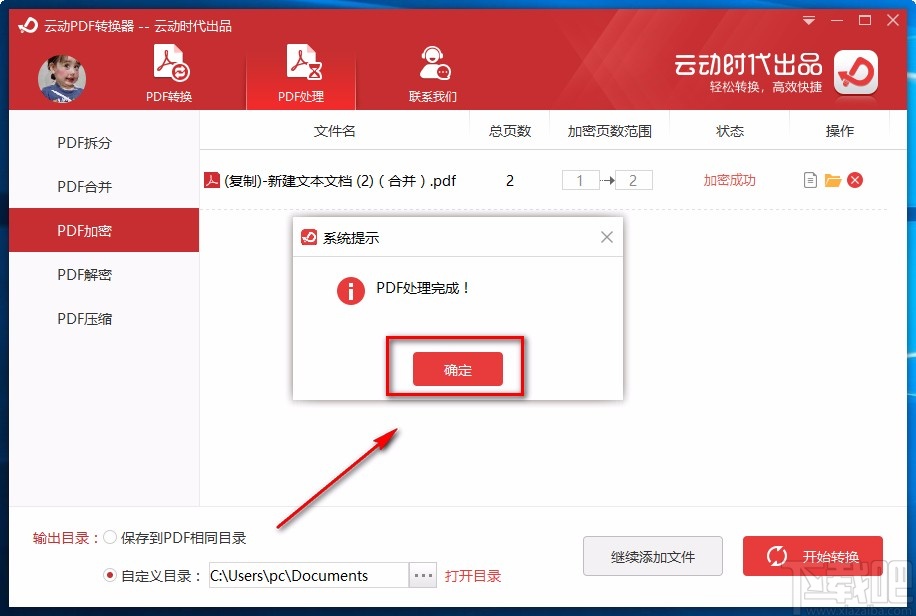Click the 联系我们 headset contact icon
916x616 pixels.
[x=433, y=62]
